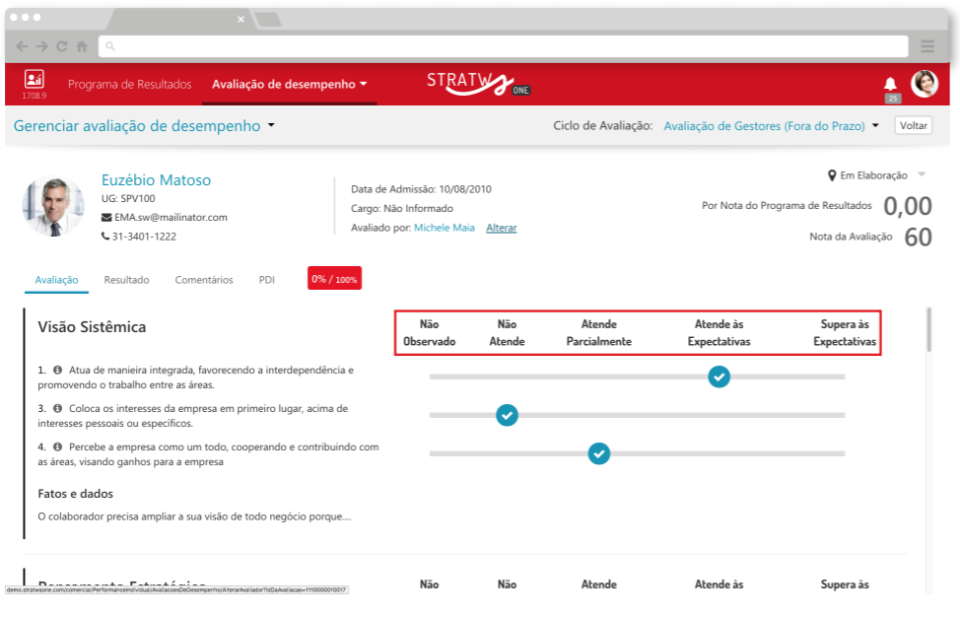
Task: Click the browser home icon
Action: point(81,46)
